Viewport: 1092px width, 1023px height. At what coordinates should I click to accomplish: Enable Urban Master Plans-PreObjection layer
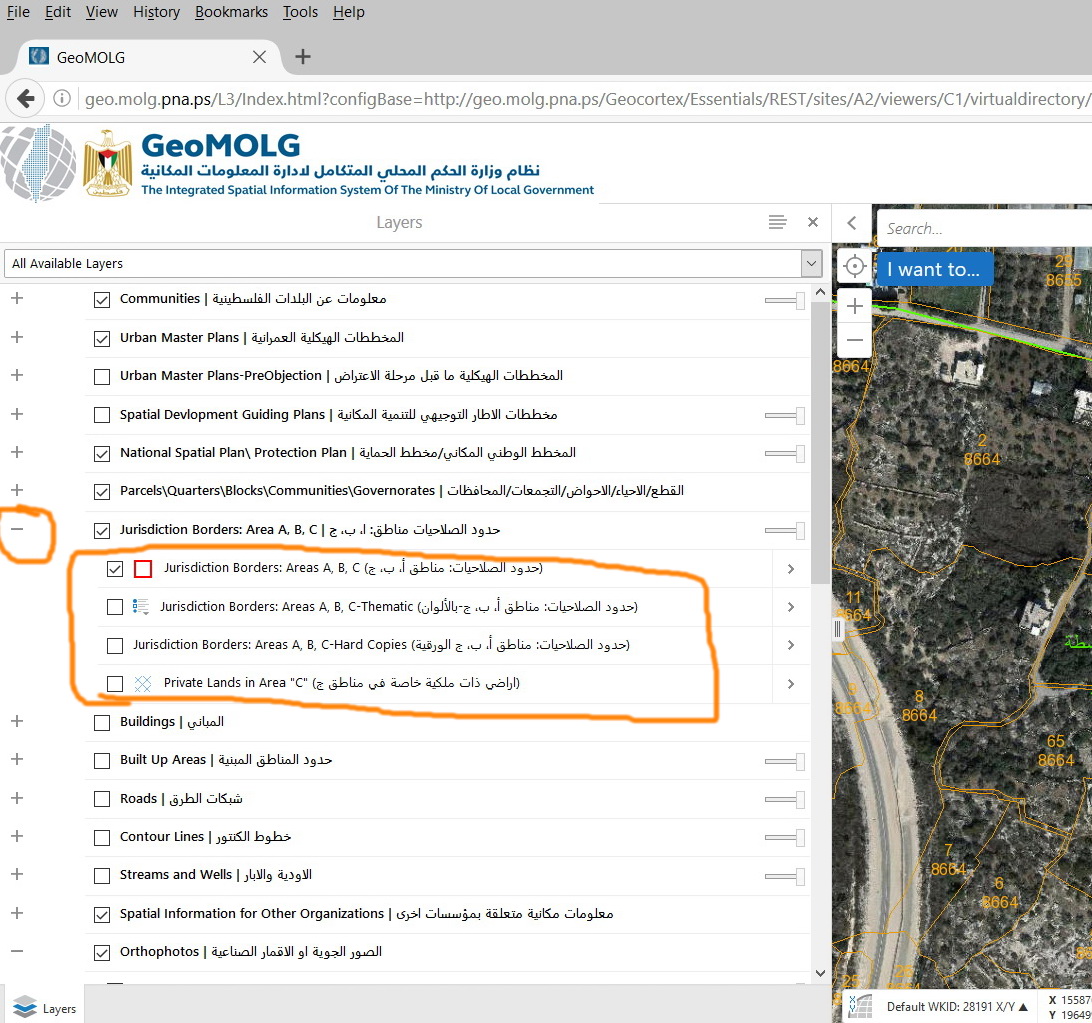coord(102,377)
